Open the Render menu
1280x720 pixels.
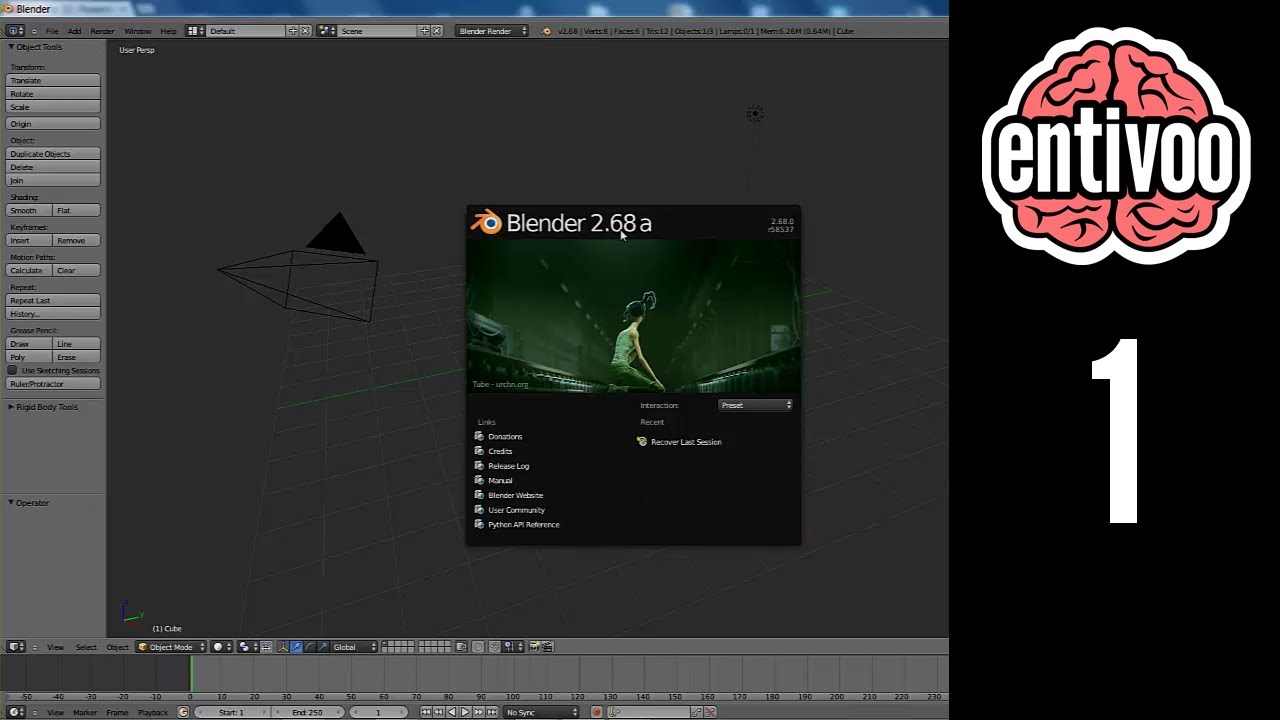point(102,31)
